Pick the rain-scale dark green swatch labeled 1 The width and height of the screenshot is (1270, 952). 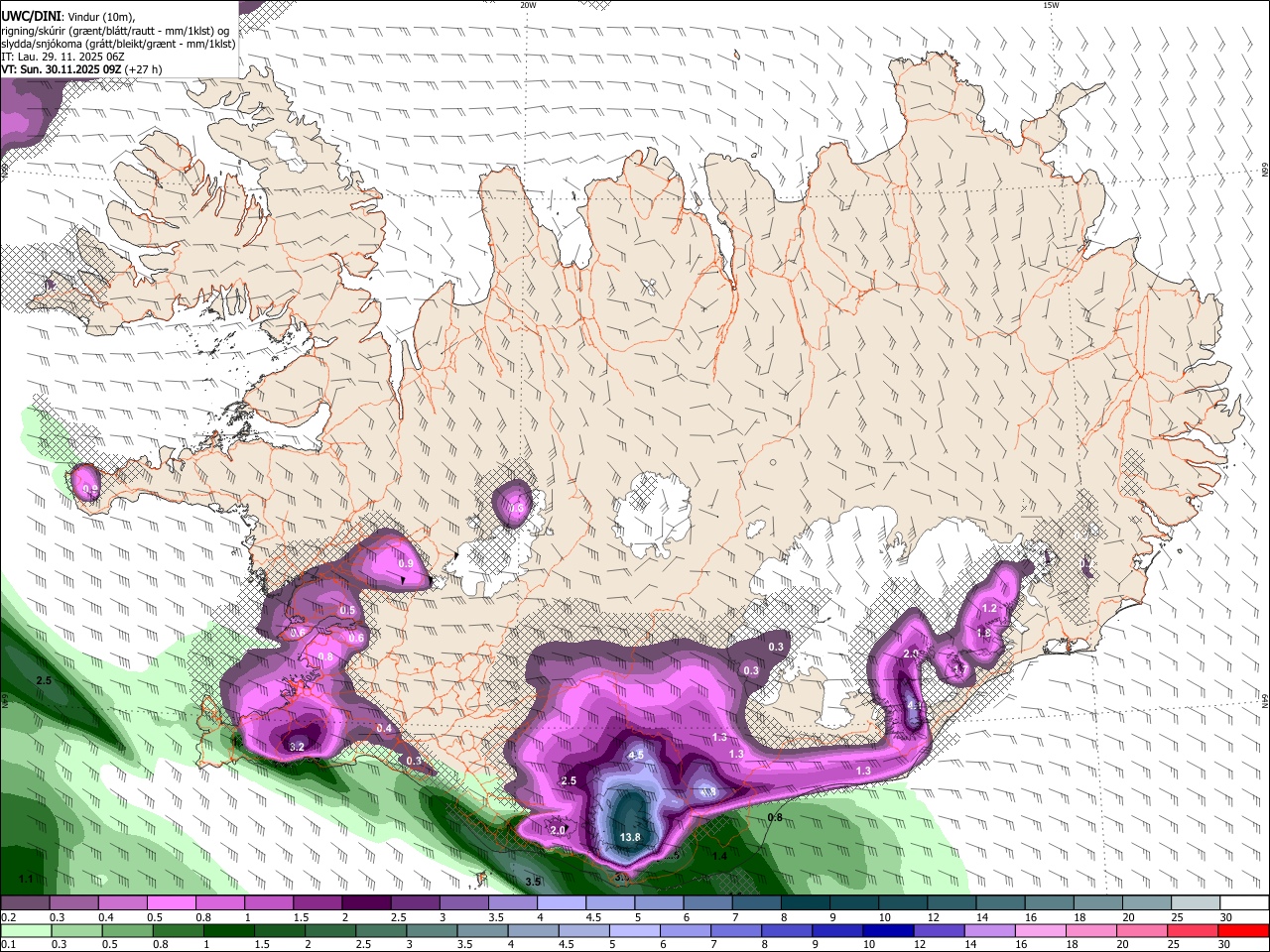point(228,931)
